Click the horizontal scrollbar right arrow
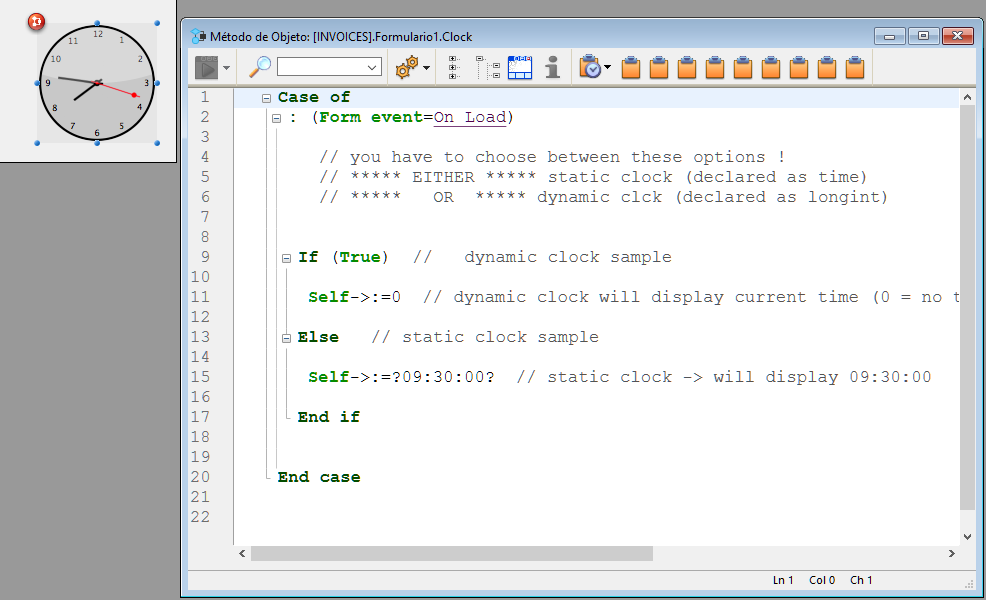Image resolution: width=986 pixels, height=600 pixels. [951, 553]
